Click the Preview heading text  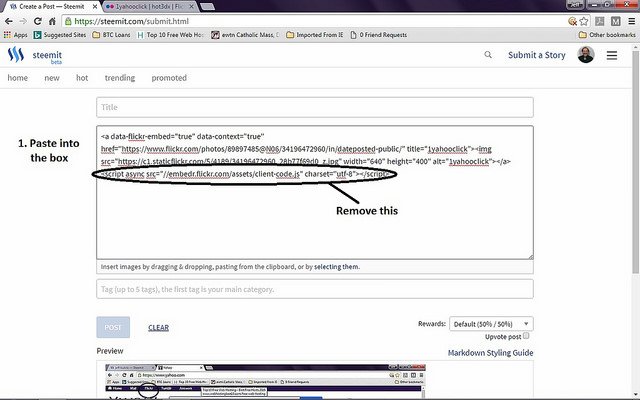(110, 351)
